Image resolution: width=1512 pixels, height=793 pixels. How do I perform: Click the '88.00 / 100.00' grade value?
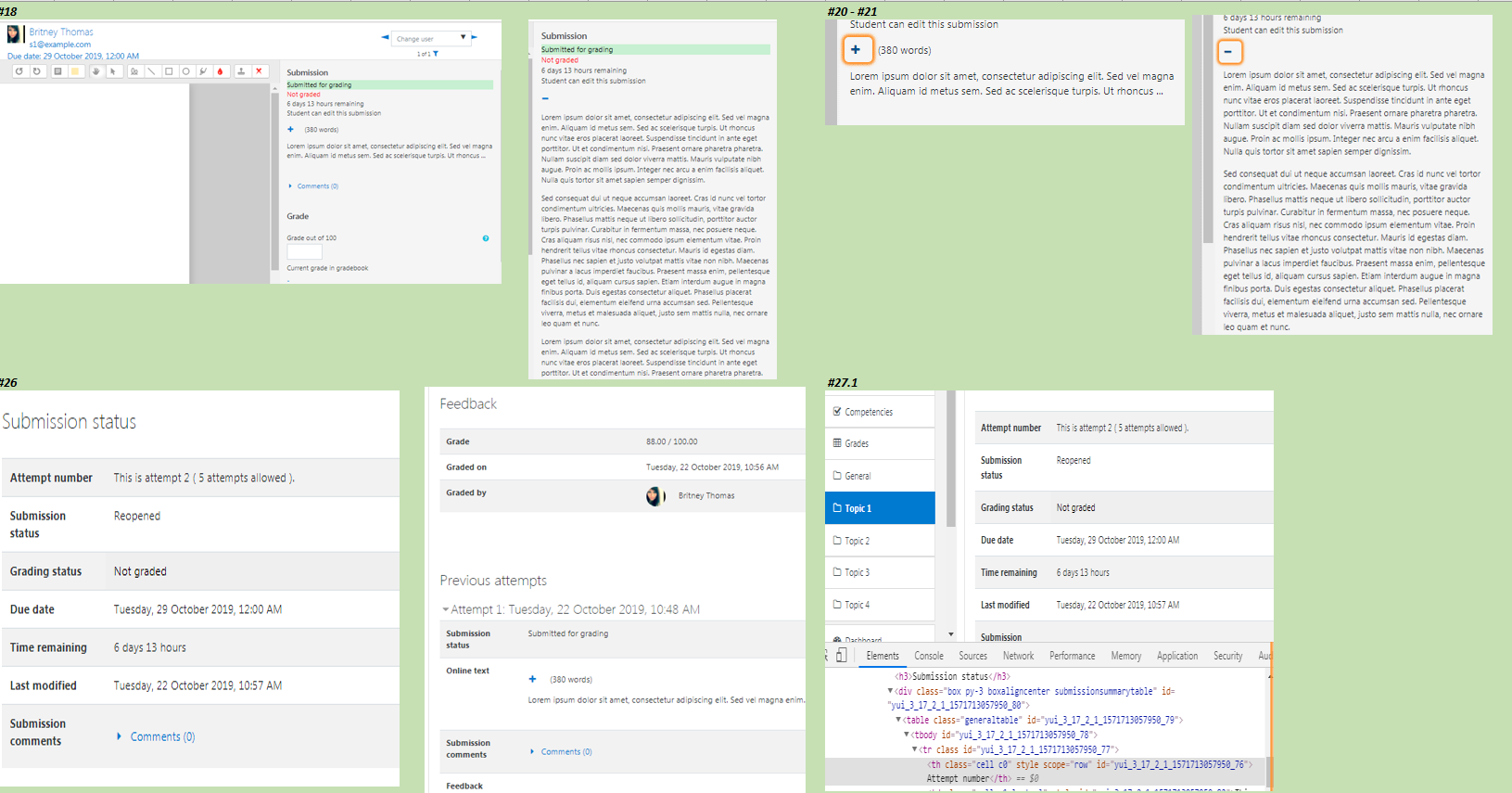672,441
